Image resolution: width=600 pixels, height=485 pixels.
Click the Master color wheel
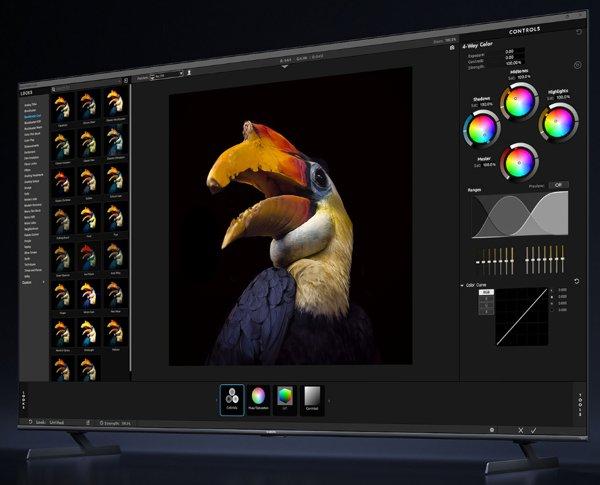519,163
